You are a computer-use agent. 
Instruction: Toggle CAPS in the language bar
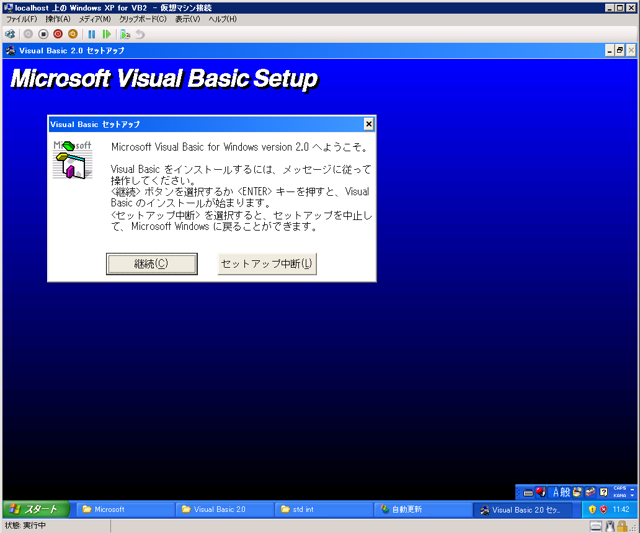pos(619,489)
